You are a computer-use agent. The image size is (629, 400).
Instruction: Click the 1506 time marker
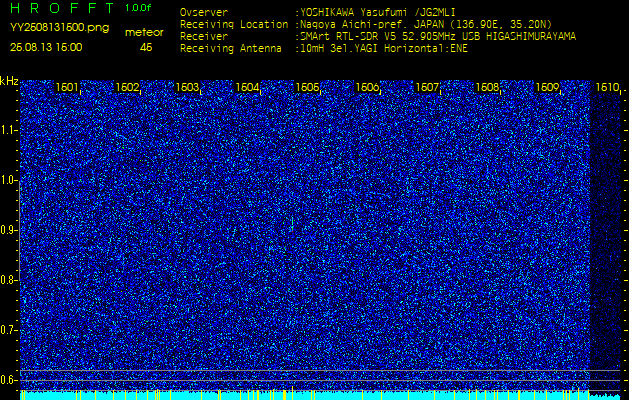point(367,87)
